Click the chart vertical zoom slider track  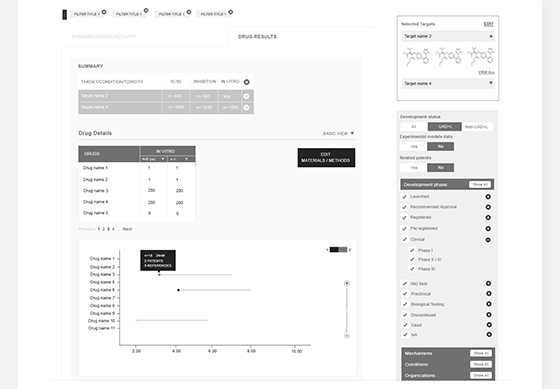pyautogui.click(x=346, y=309)
